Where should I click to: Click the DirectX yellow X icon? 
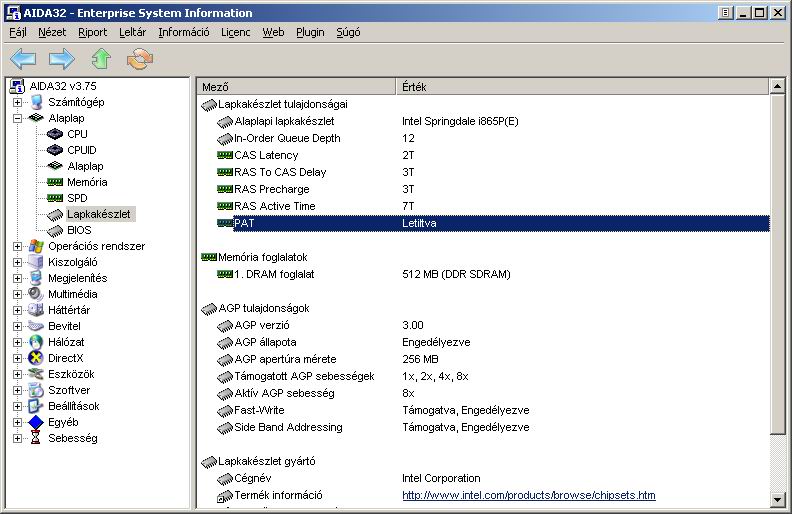36,358
